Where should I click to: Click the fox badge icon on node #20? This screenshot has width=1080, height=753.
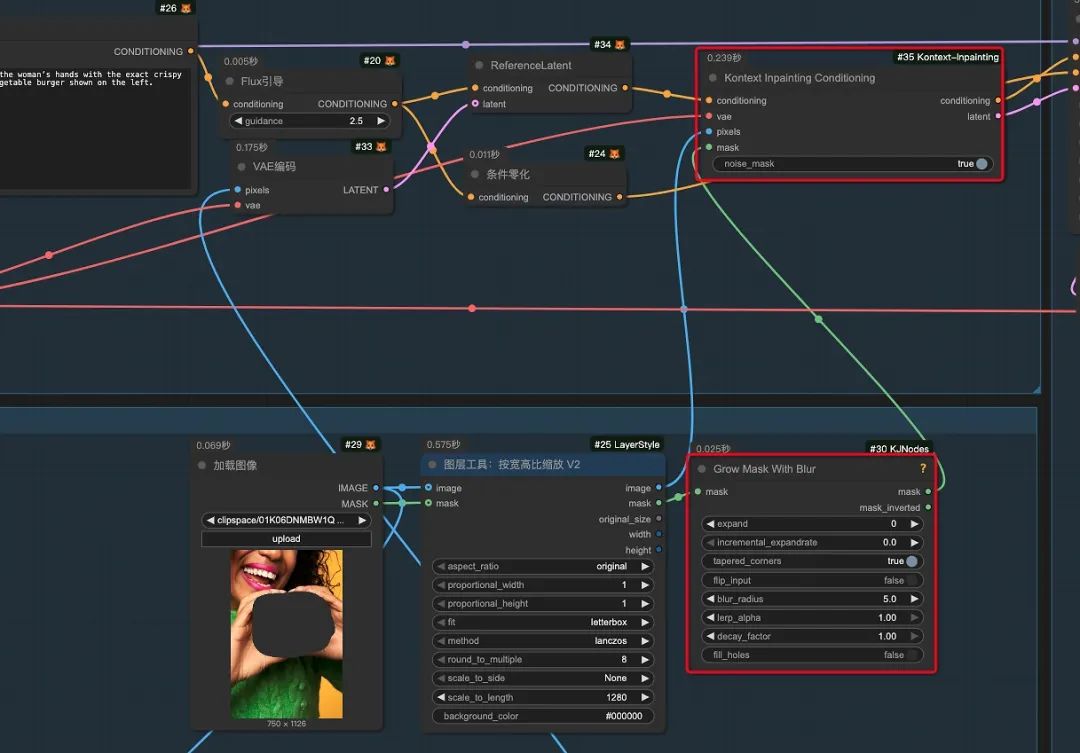390,61
